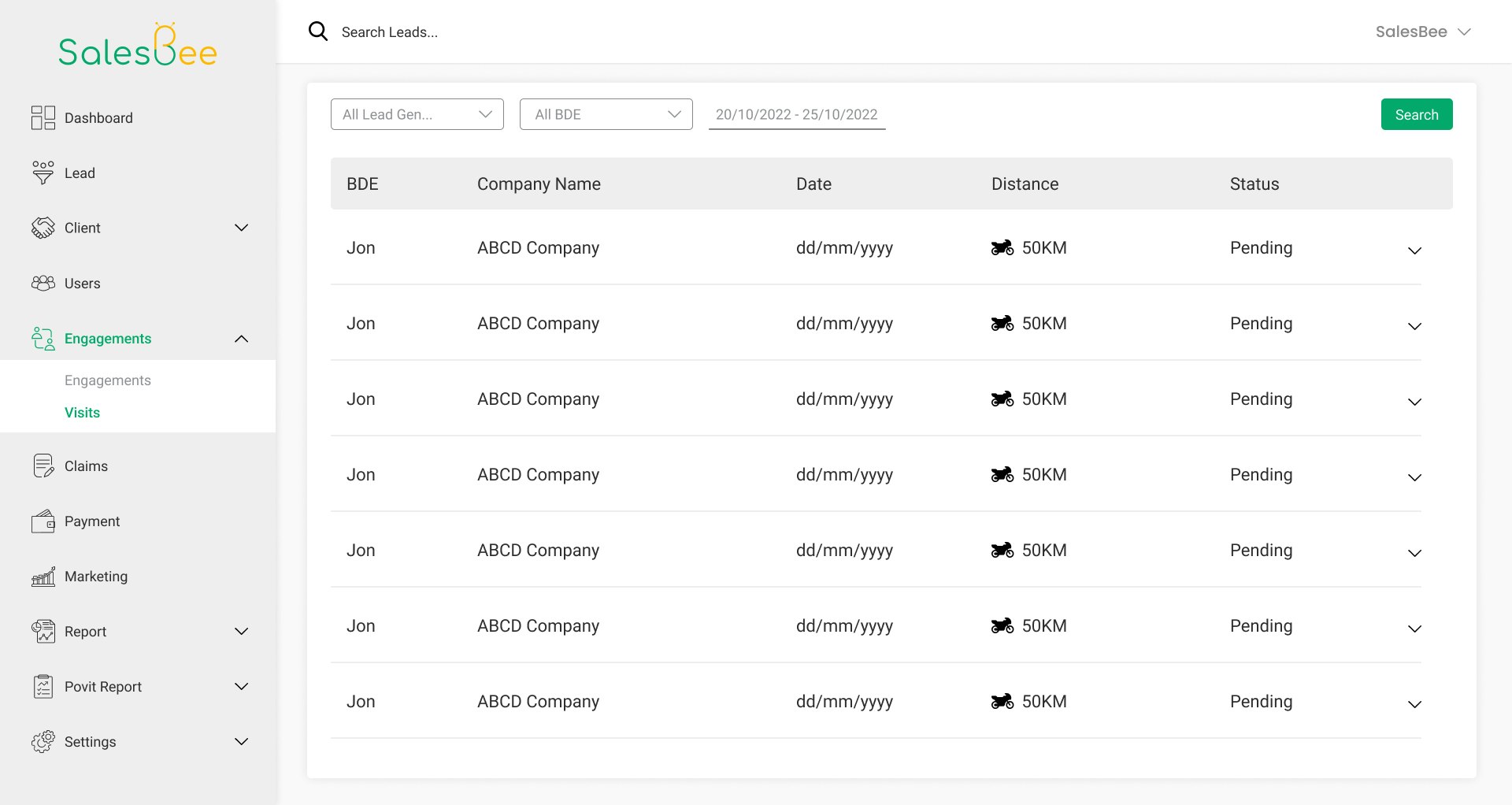The height and width of the screenshot is (805, 1512).
Task: Select Engagements submenu item
Action: (108, 380)
